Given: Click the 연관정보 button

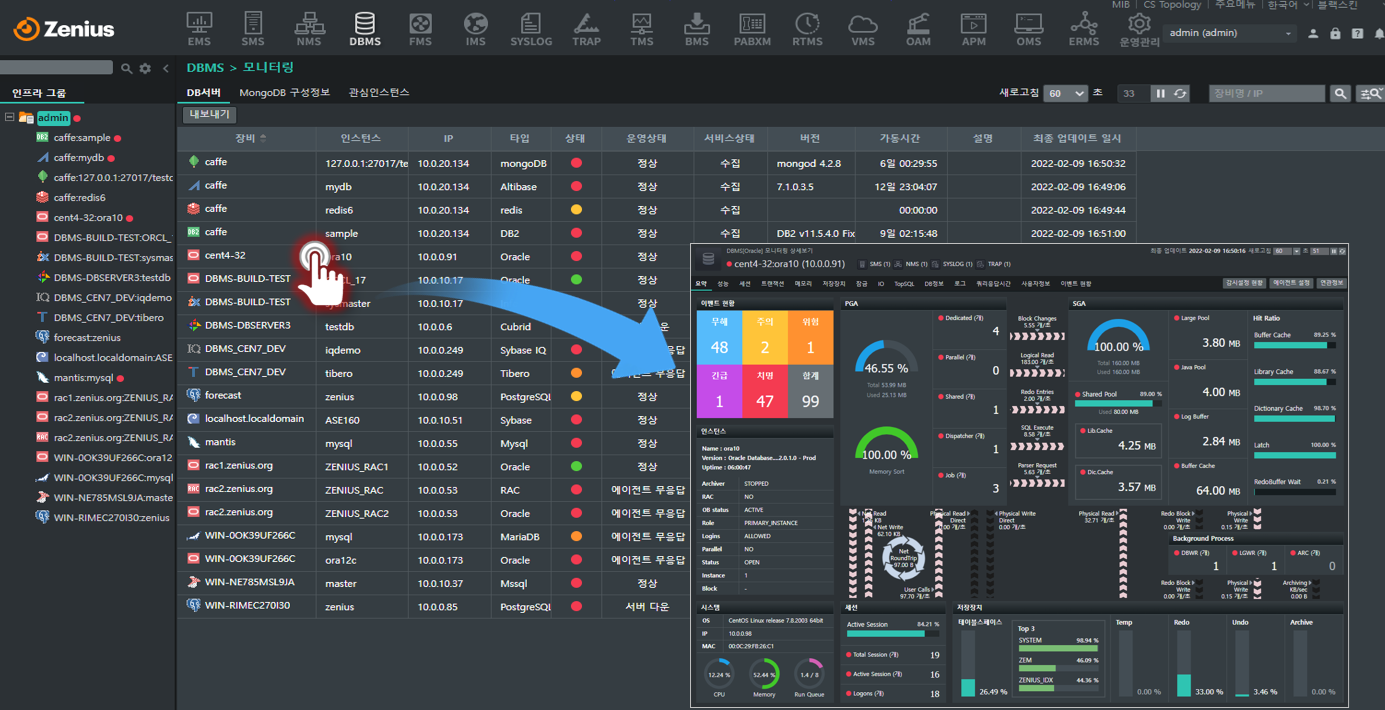Looking at the screenshot, I should [1331, 284].
